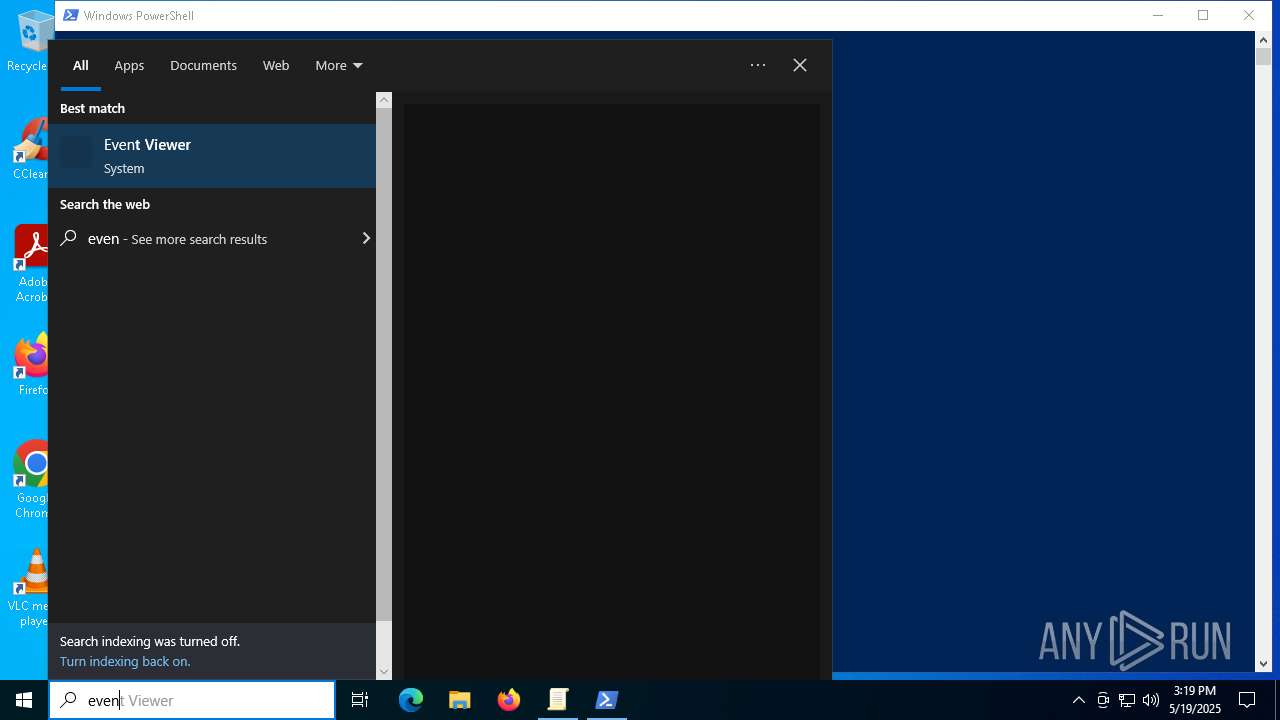This screenshot has height=720, width=1280.
Task: Select VLC media player desktop shortcut
Action: tap(30, 588)
